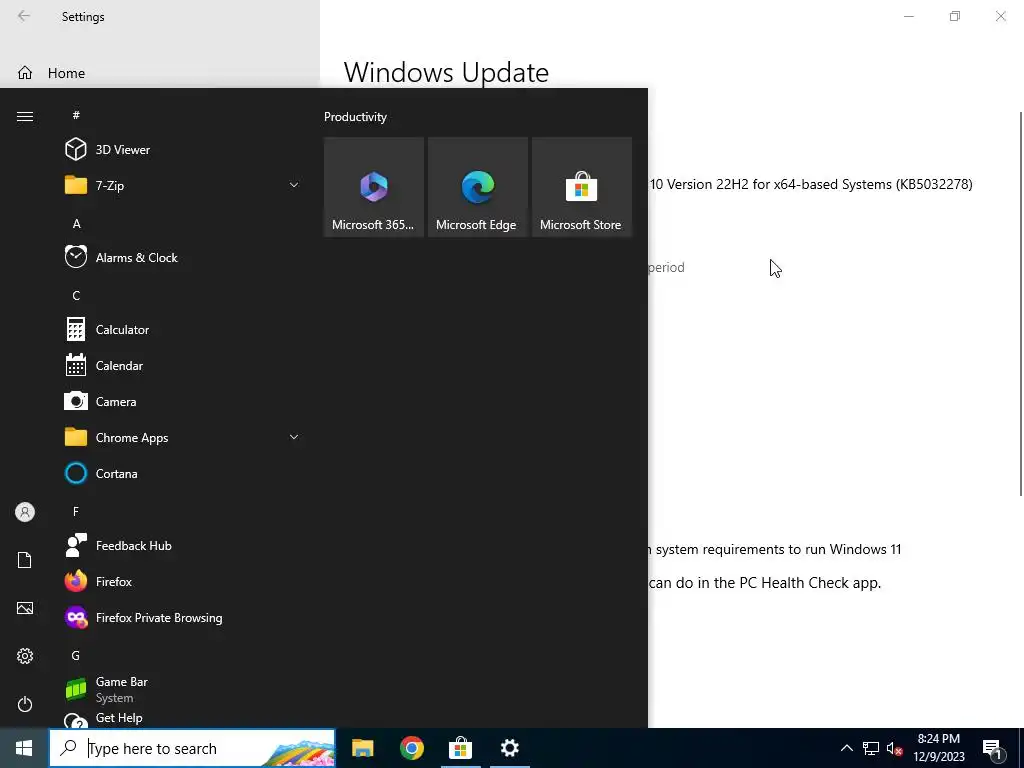The image size is (1024, 768).
Task: Click the C letter header
Action: pos(76,296)
